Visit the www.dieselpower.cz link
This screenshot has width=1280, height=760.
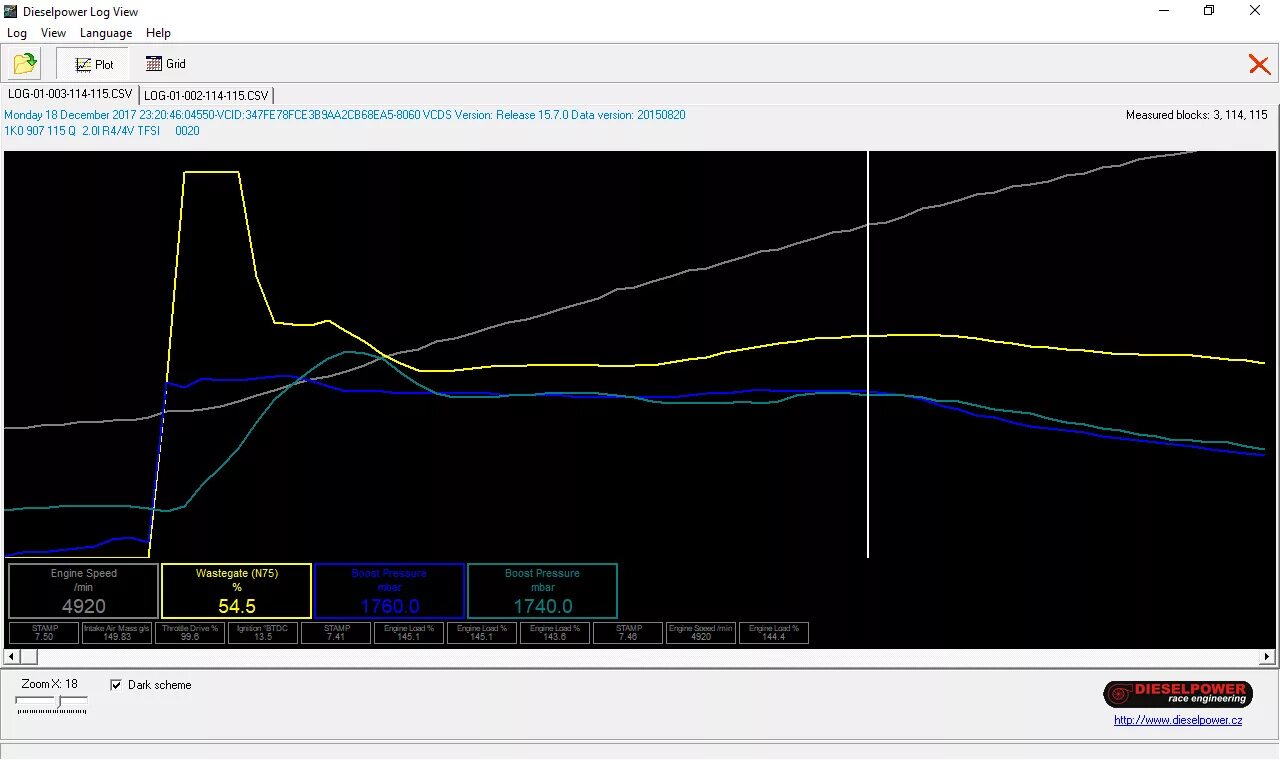pos(1178,720)
